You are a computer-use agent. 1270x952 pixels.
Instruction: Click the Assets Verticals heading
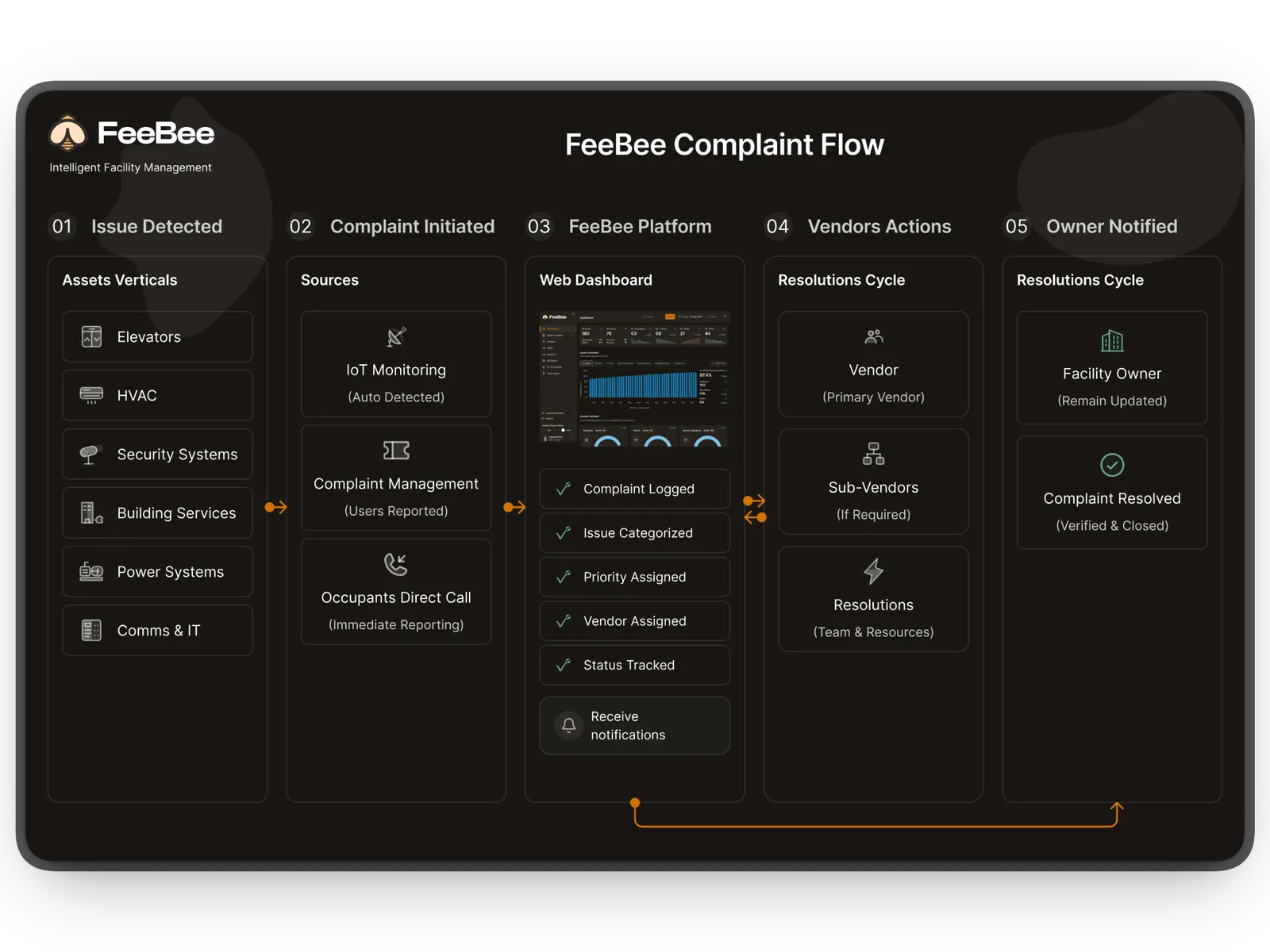coord(120,280)
